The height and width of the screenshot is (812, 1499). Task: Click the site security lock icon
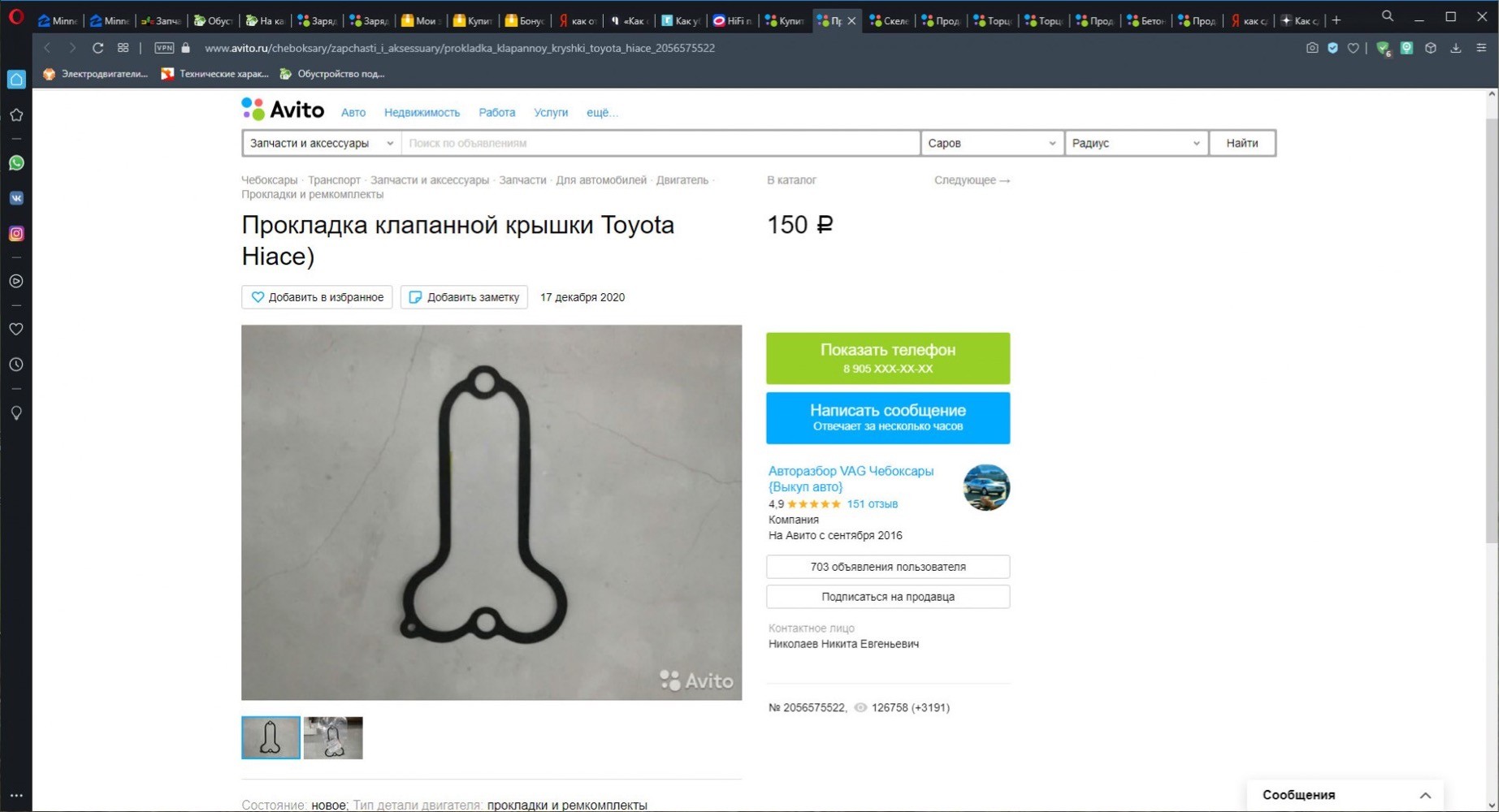coord(185,48)
